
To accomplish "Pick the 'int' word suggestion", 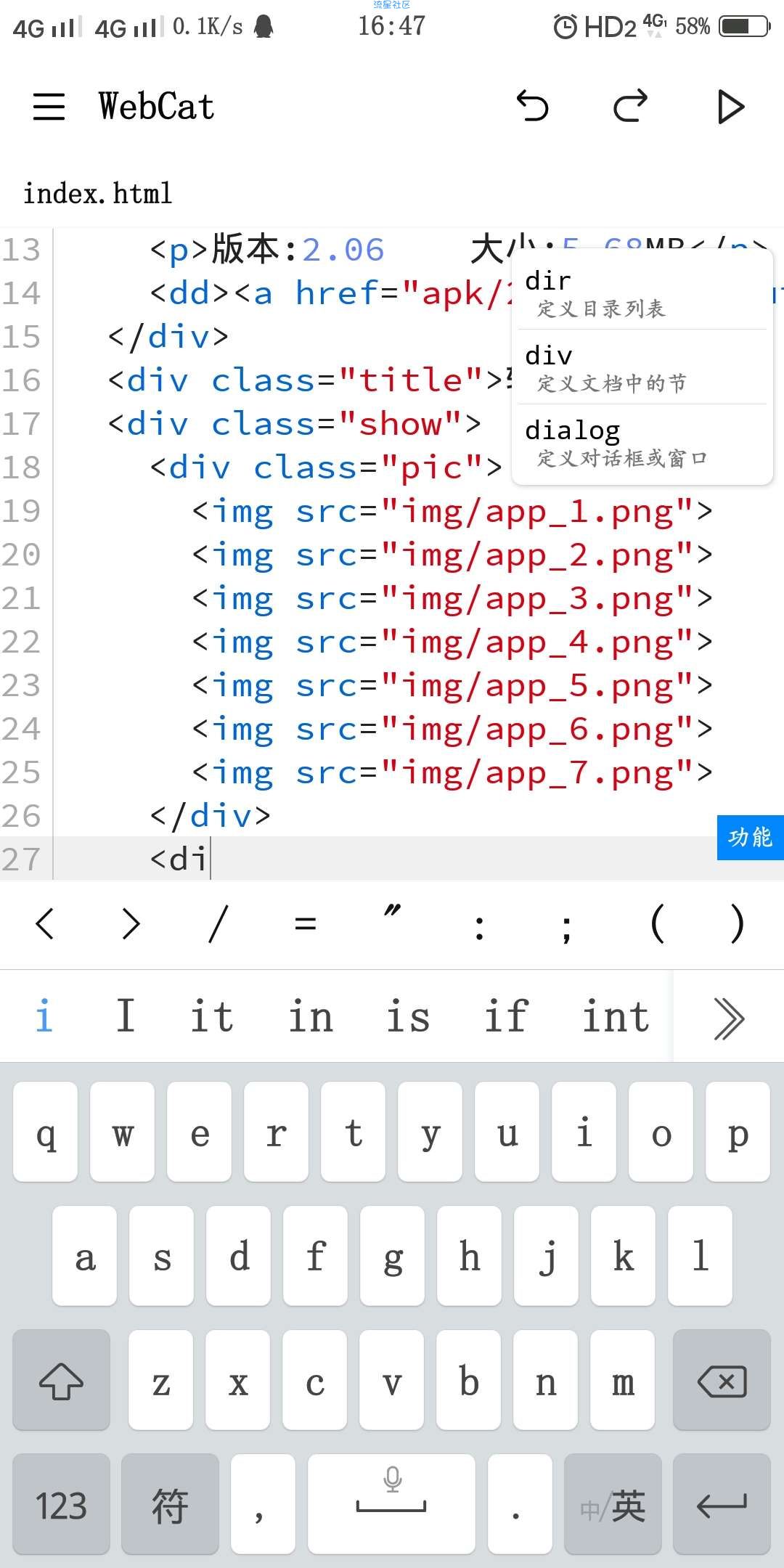I will (x=616, y=1016).
